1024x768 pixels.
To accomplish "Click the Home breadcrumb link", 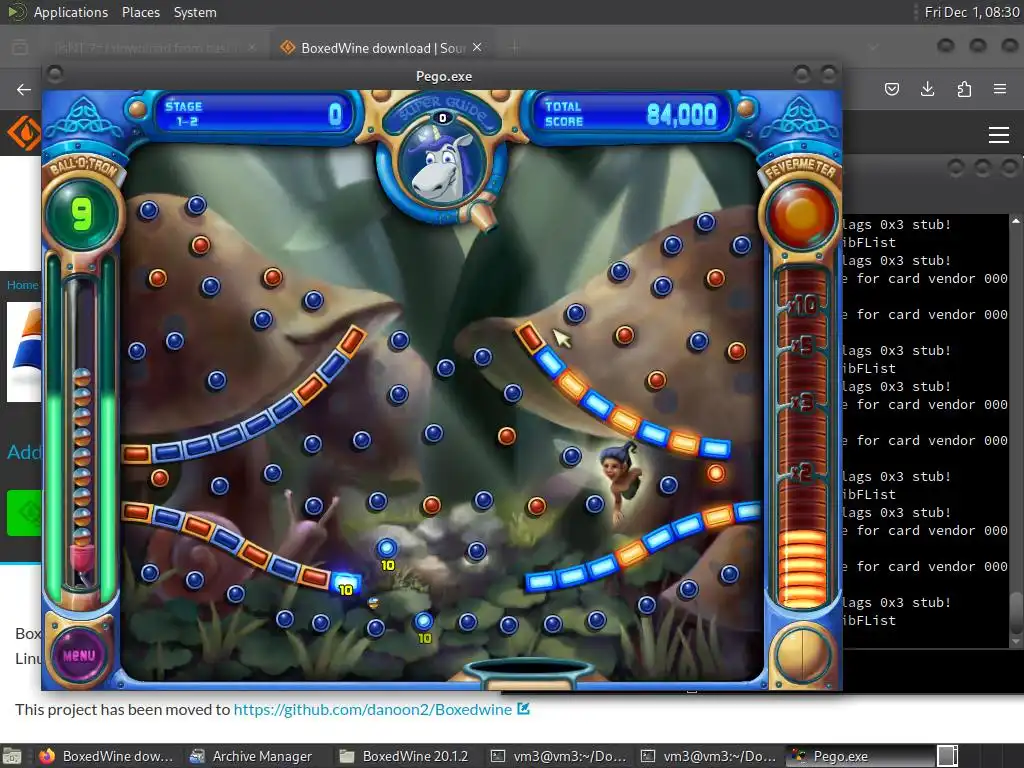I will tap(22, 285).
